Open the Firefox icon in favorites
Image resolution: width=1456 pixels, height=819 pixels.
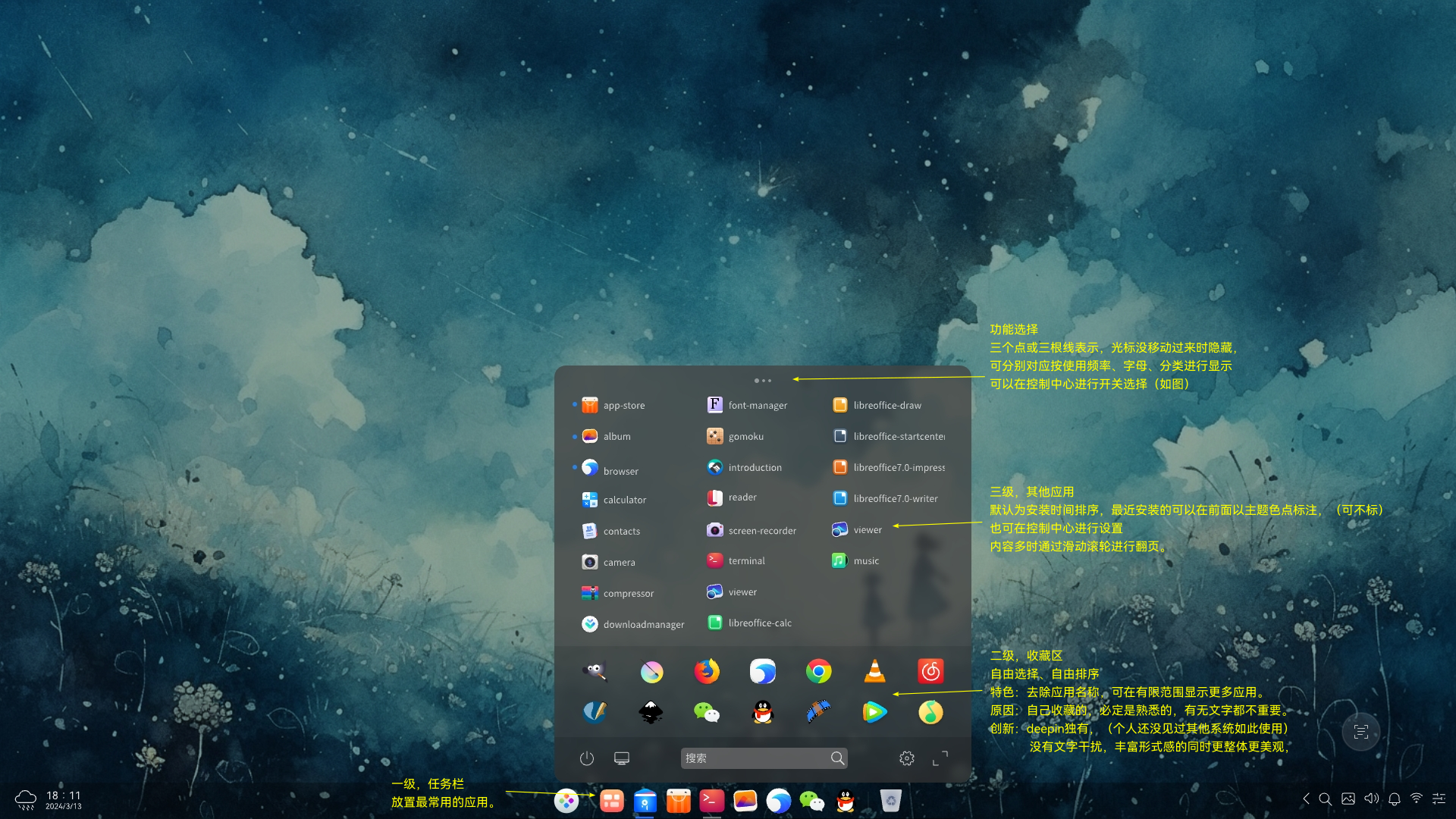coord(707,671)
